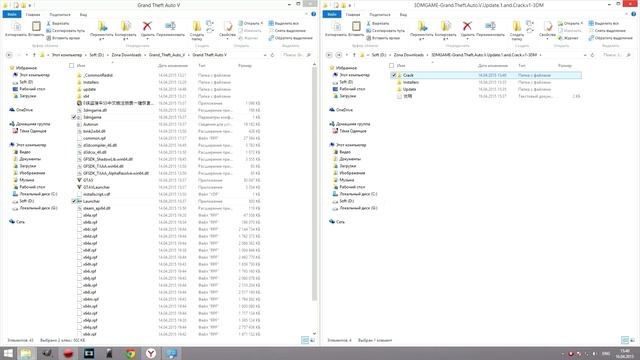640x360 pixels.
Task: Open View tab in right window
Action: (403, 15)
